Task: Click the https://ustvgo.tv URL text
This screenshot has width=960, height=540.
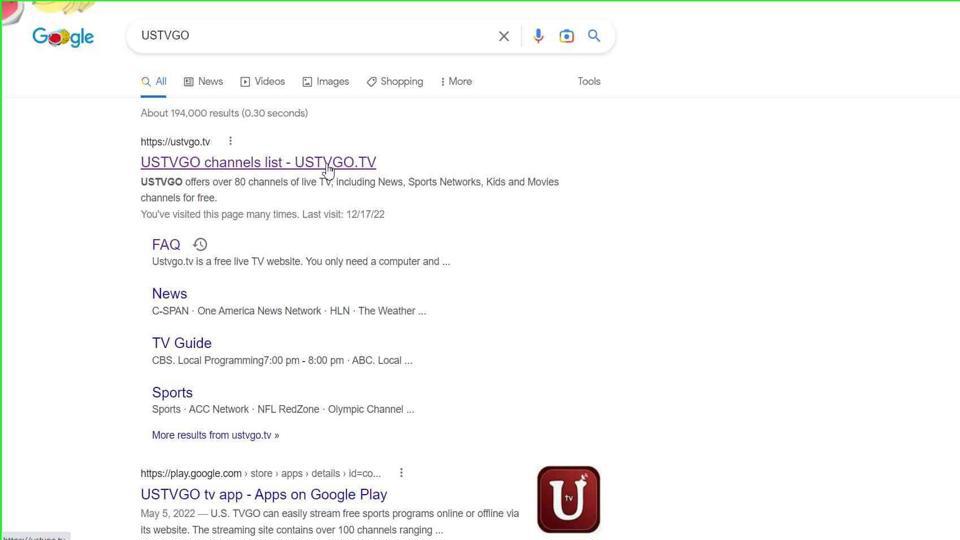Action: click(175, 141)
